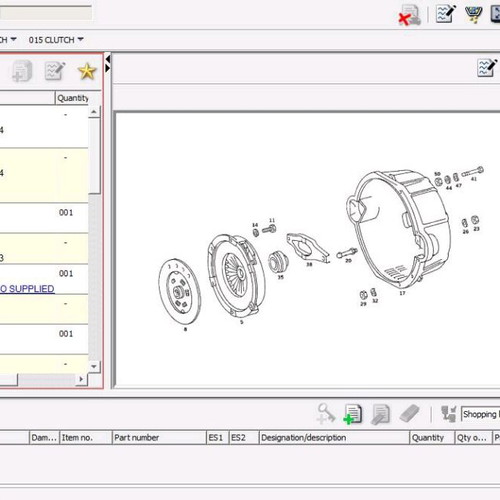Click the stamped document icon in bottom toolbar
The height and width of the screenshot is (500, 500).
380,414
